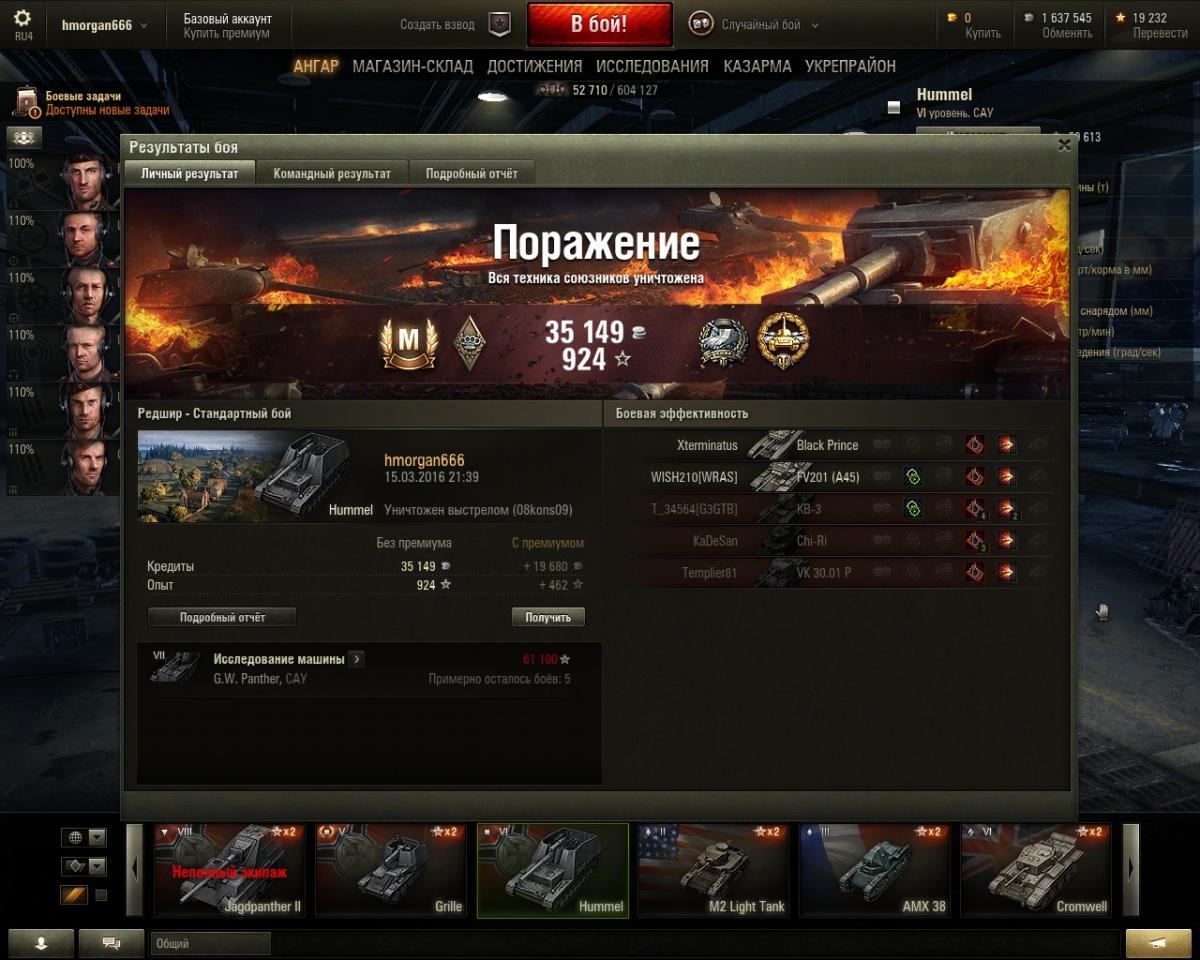Click the vehicle carousel right scroll arrow
The height and width of the screenshot is (960, 1200).
click(1131, 869)
